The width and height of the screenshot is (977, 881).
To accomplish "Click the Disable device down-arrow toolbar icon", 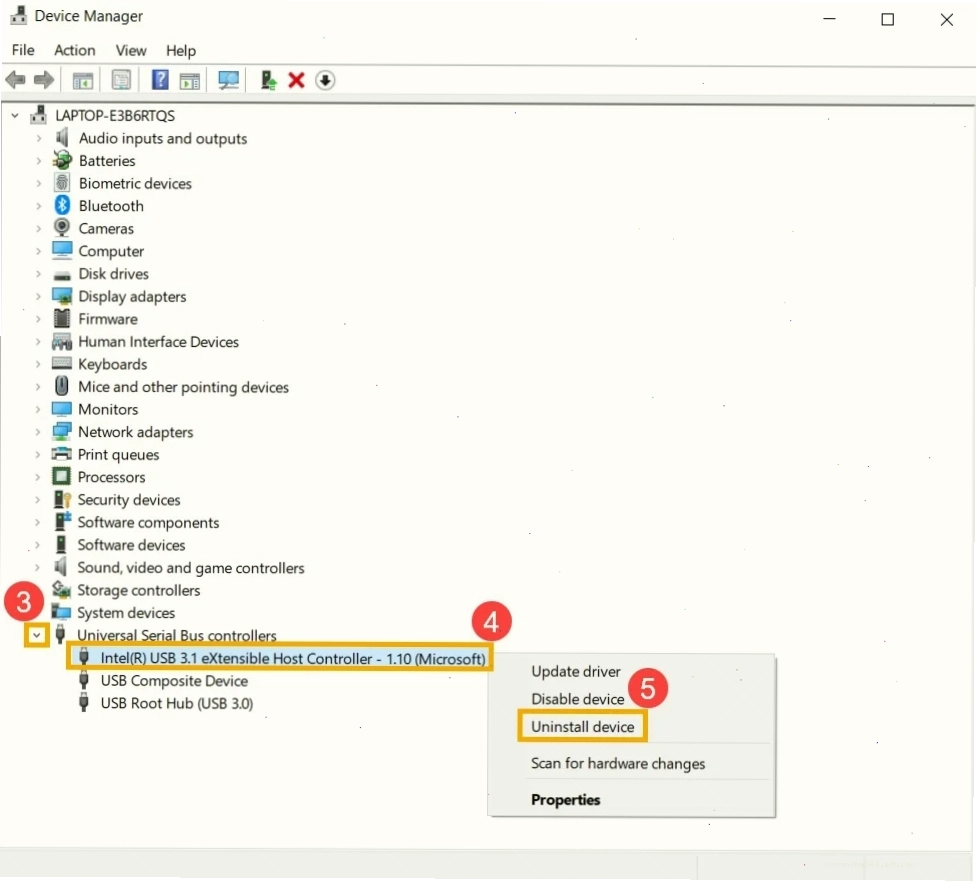I will (325, 80).
